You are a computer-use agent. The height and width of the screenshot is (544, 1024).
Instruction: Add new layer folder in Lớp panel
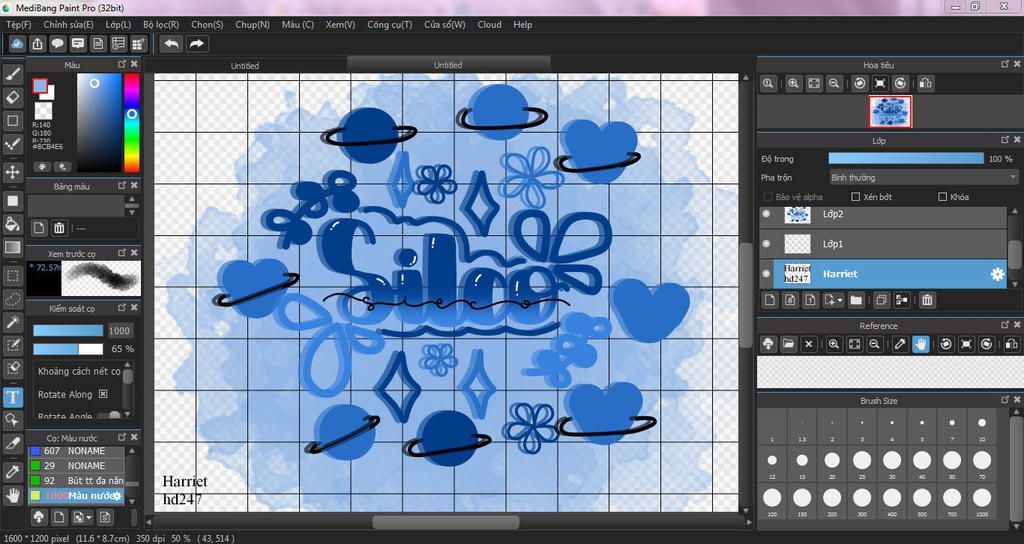click(856, 300)
